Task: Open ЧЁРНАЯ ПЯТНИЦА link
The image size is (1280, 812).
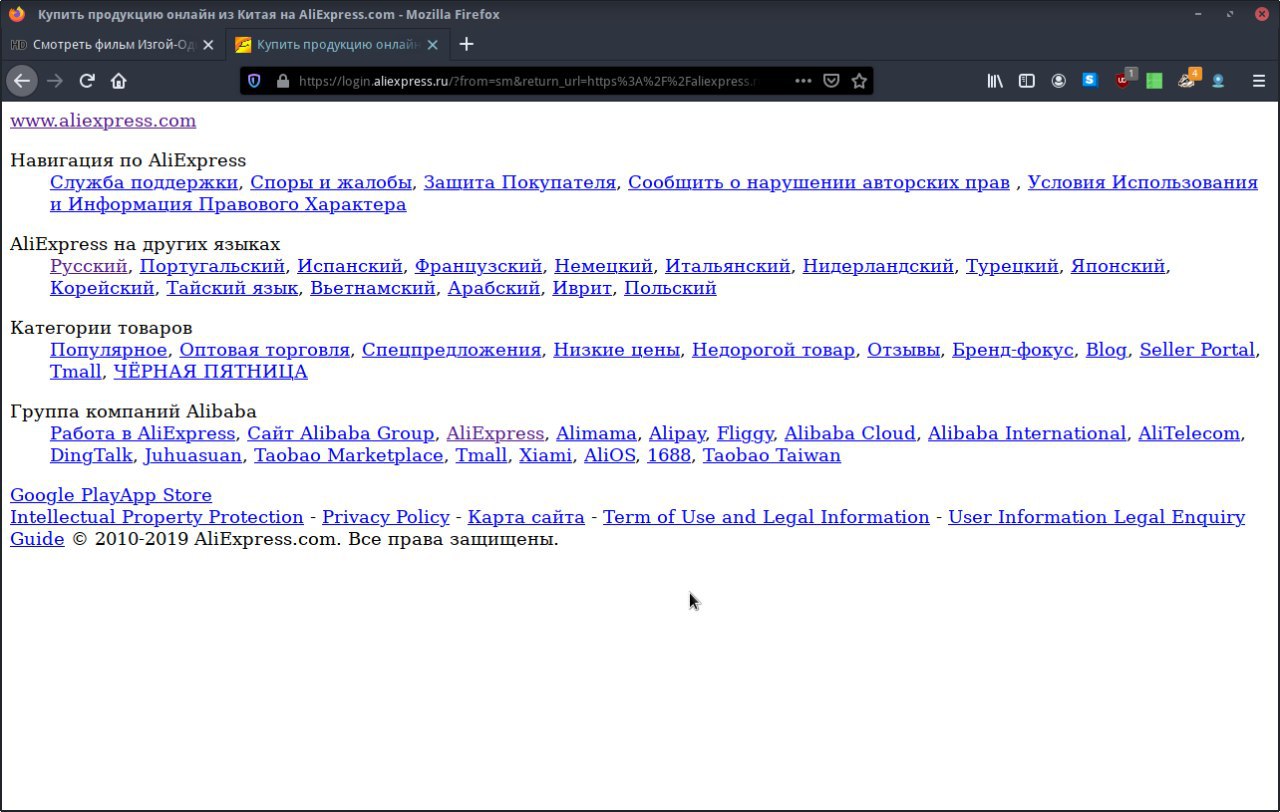Action: pos(210,372)
